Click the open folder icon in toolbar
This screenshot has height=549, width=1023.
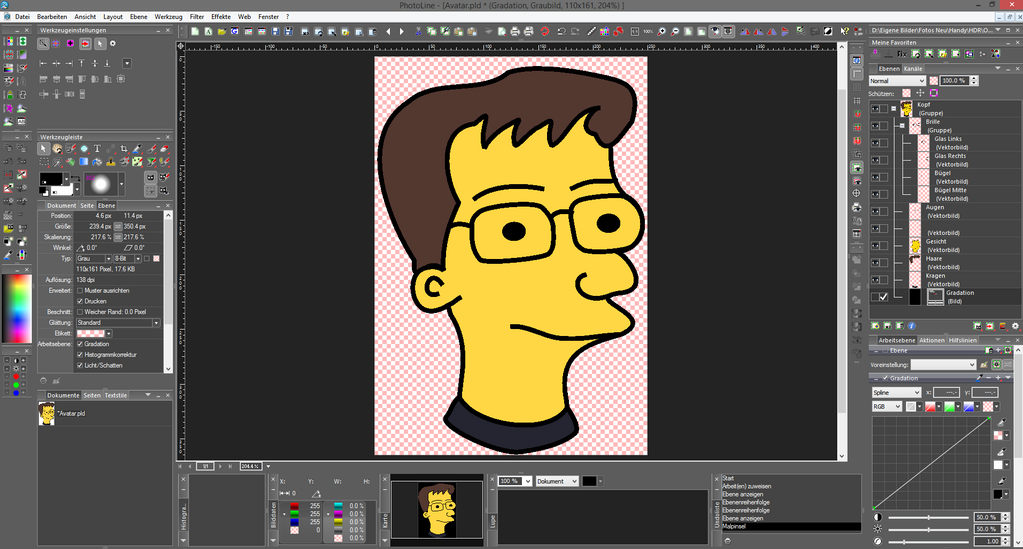222,31
